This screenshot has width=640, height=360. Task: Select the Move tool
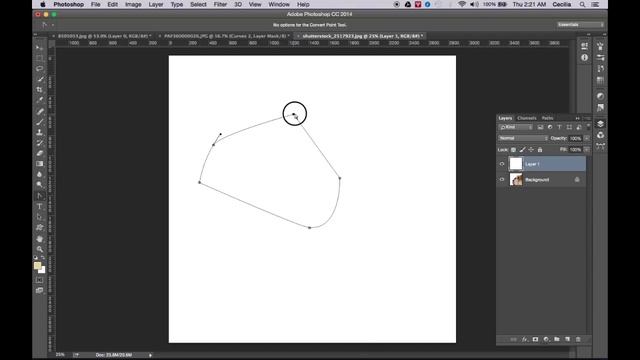(40, 47)
